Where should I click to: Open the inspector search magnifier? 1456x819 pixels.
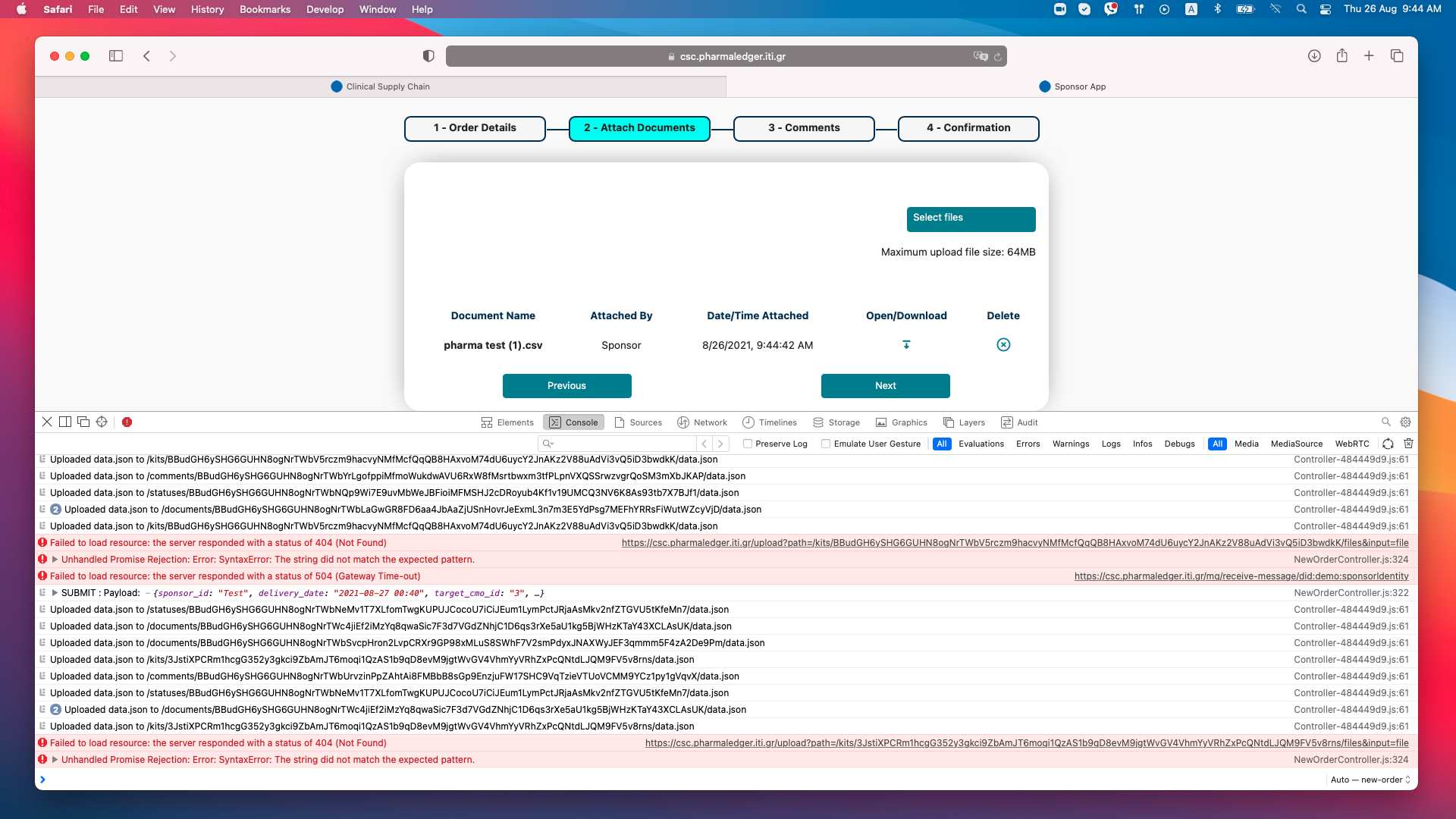pyautogui.click(x=1386, y=422)
